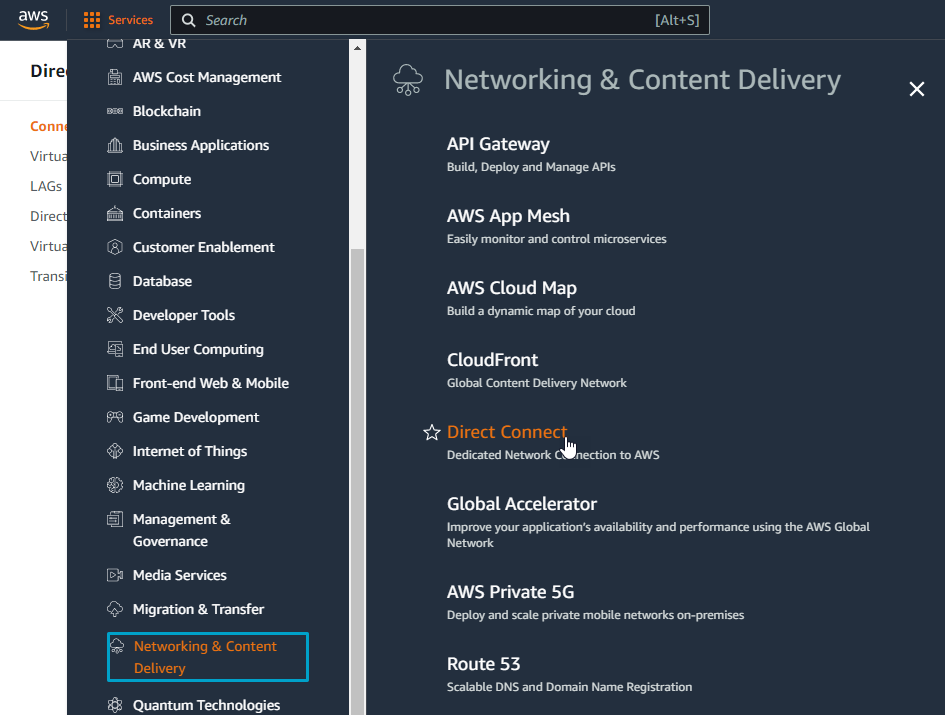Click the Machine Learning icon
This screenshot has height=715, width=945.
(x=115, y=485)
